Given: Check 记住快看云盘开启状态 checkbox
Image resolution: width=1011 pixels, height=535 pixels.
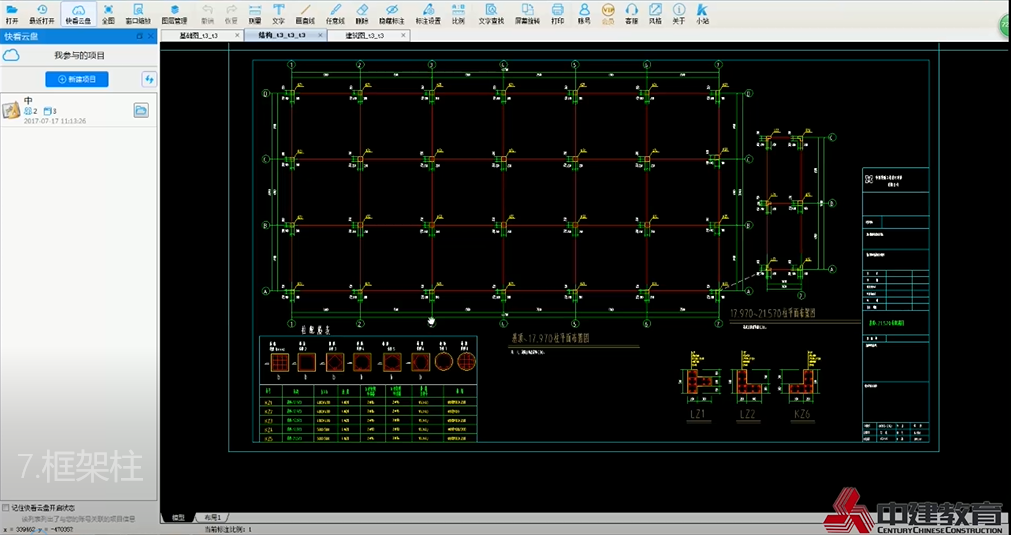Looking at the screenshot, I should [6, 508].
